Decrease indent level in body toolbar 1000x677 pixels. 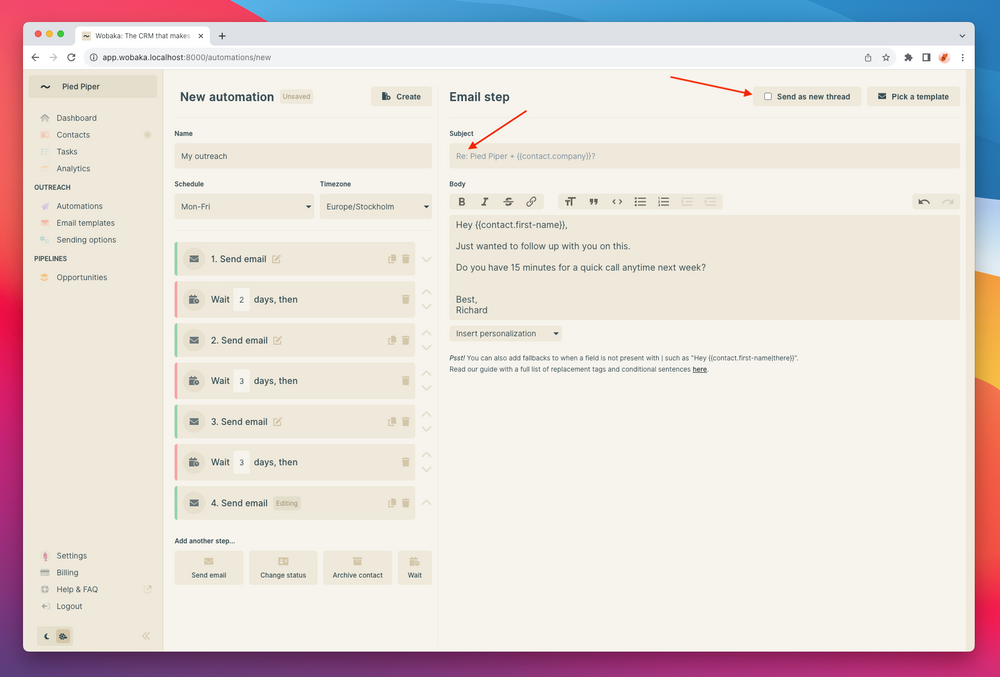point(687,201)
